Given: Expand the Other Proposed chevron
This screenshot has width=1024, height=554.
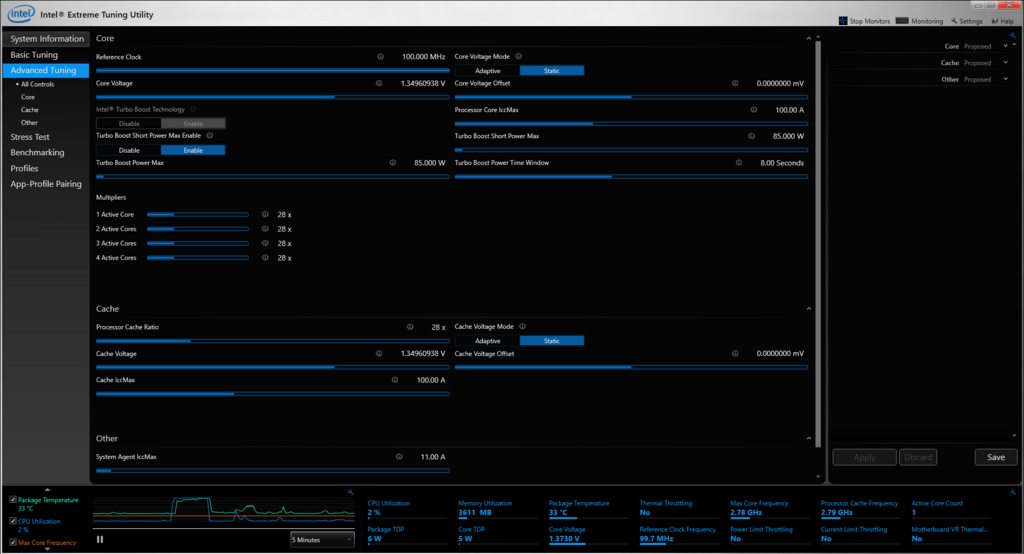Looking at the screenshot, I should point(1006,79).
